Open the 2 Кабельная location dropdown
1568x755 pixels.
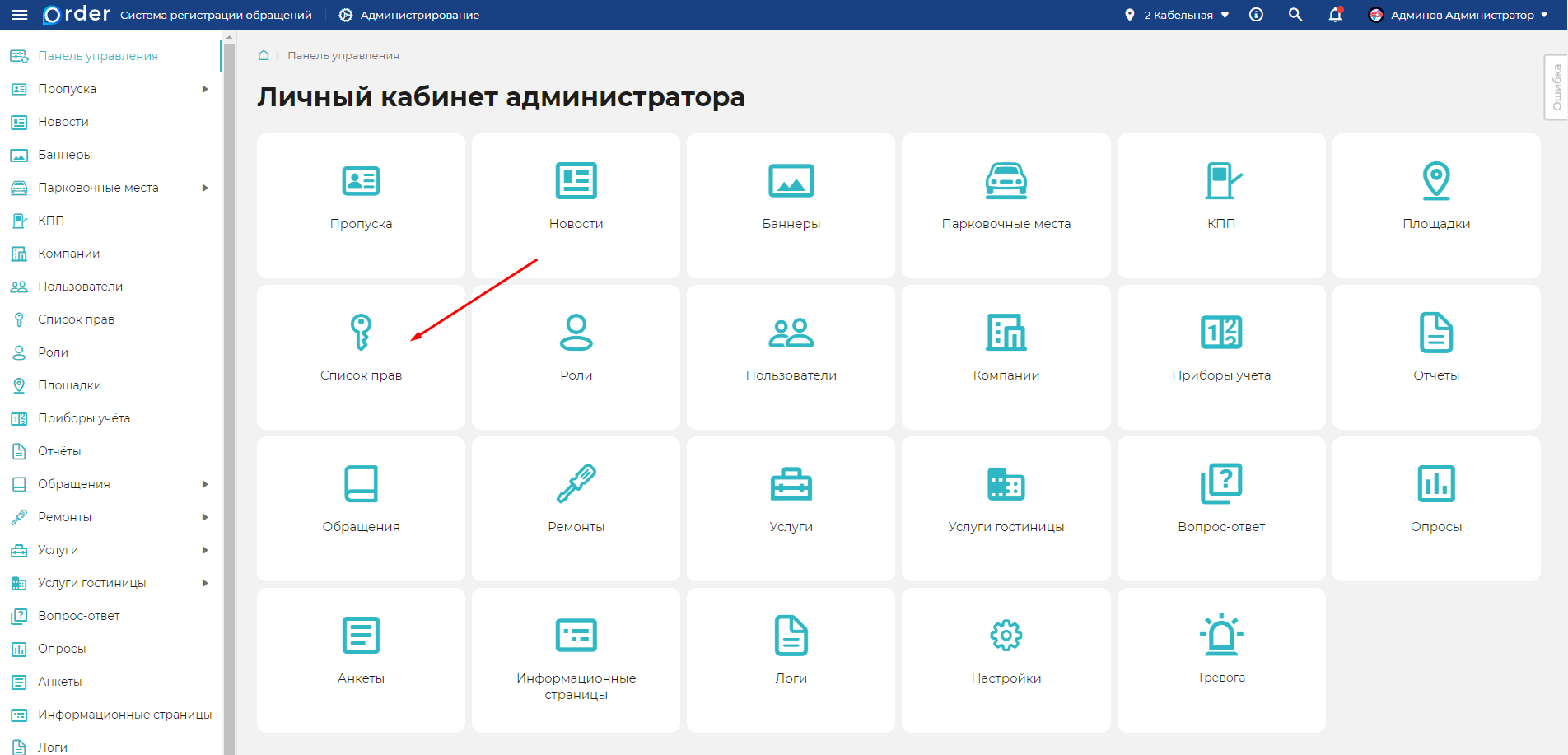pyautogui.click(x=1178, y=15)
